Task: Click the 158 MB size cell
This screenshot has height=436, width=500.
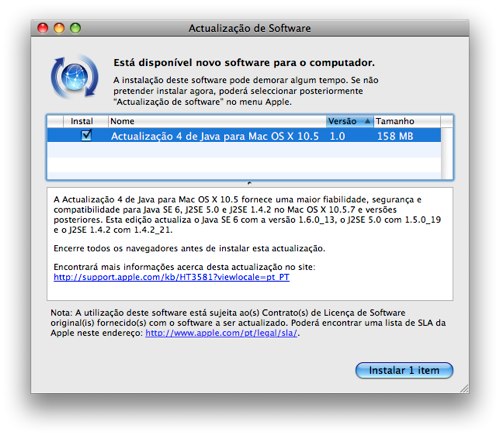Action: (x=395, y=136)
